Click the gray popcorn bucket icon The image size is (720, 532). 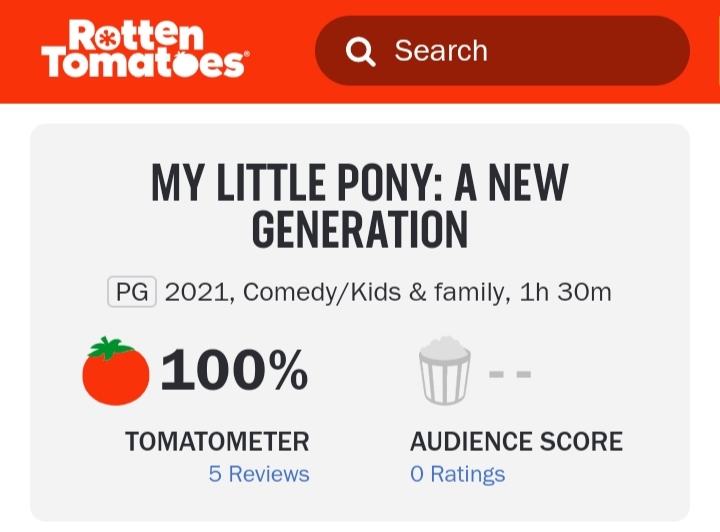(444, 371)
